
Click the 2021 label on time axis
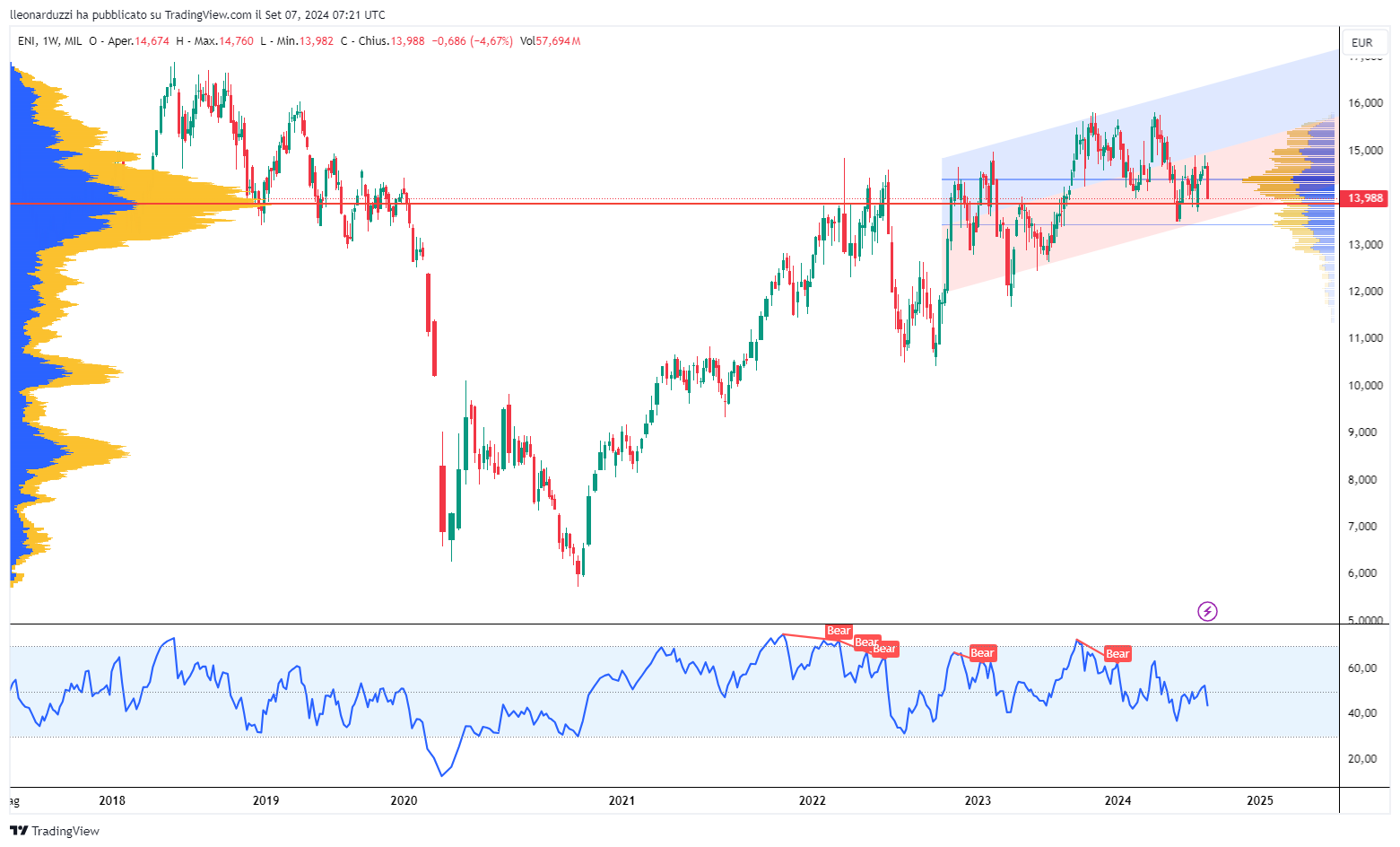point(622,800)
